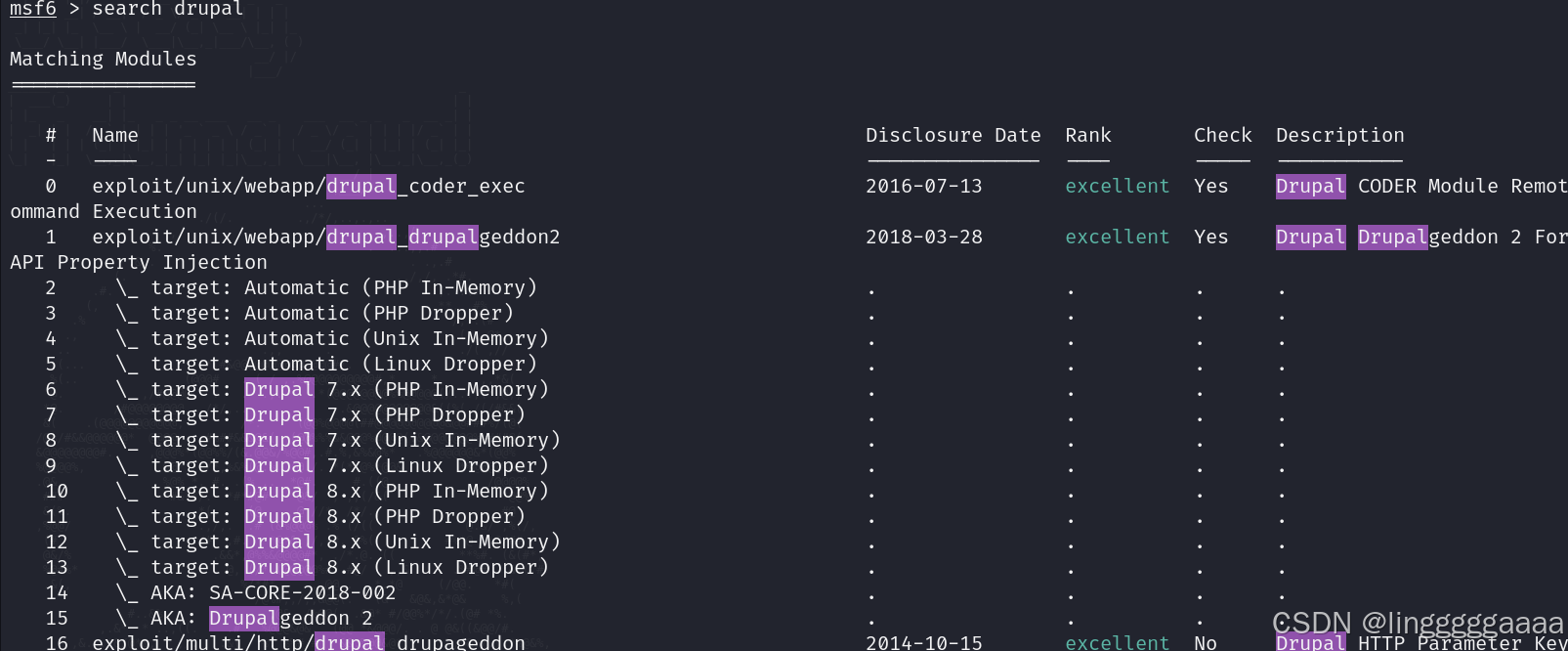Click the 'Check' column header

(1223, 136)
